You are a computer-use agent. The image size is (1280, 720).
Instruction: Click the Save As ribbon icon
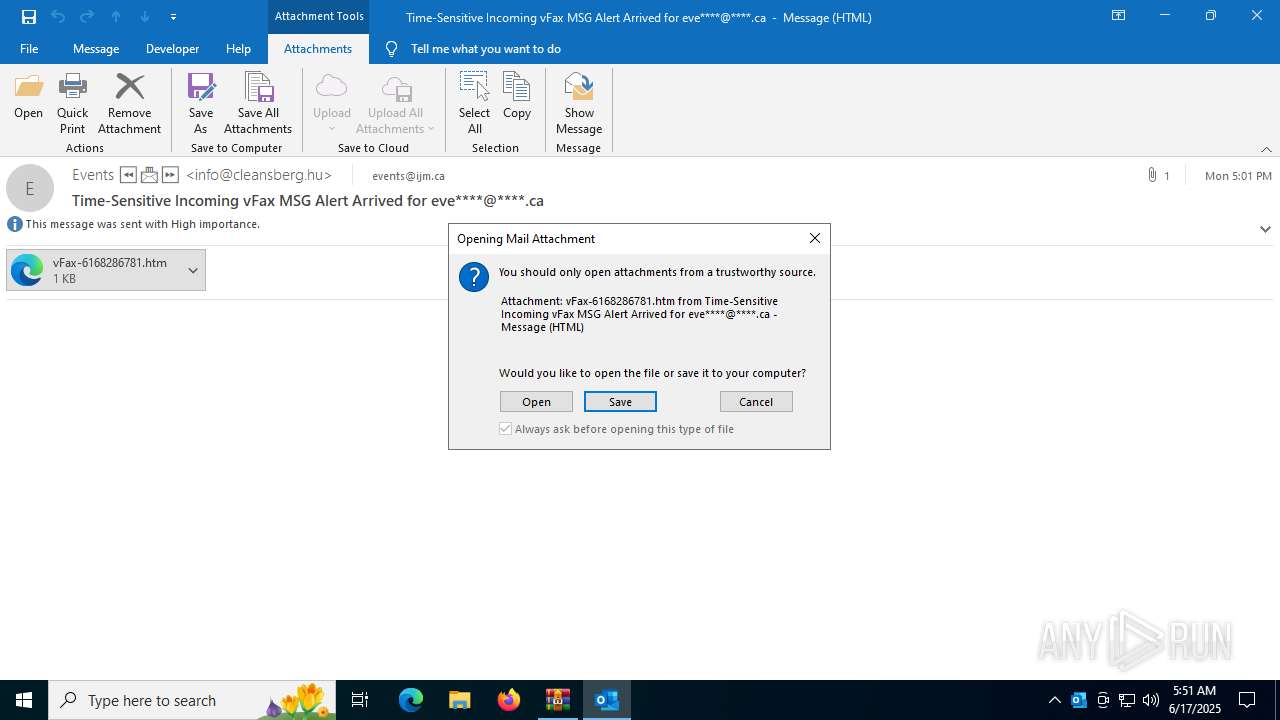pyautogui.click(x=201, y=88)
